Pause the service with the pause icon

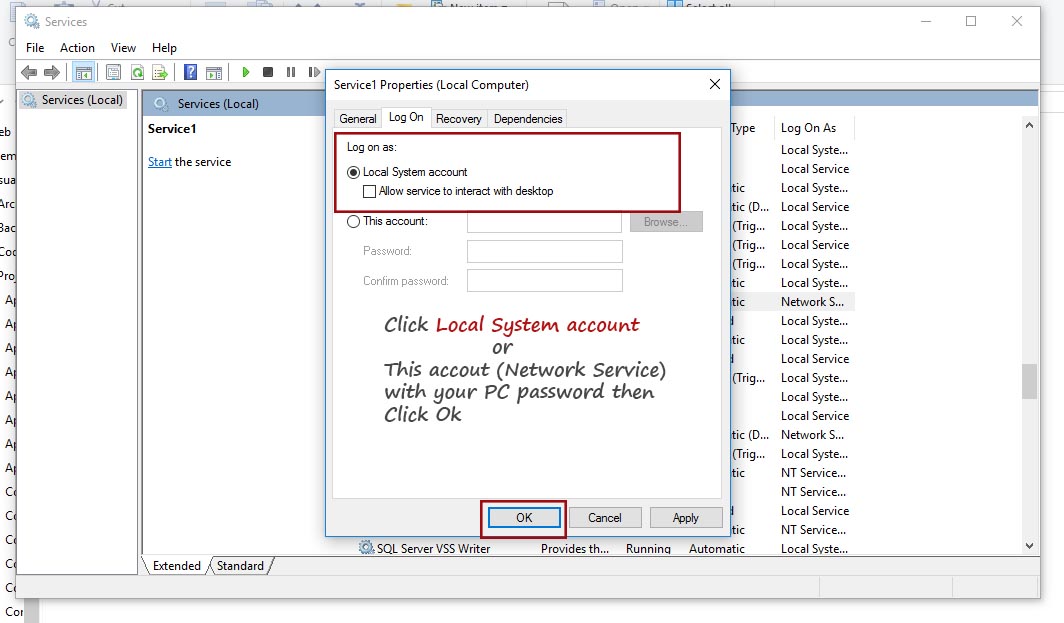tap(291, 72)
